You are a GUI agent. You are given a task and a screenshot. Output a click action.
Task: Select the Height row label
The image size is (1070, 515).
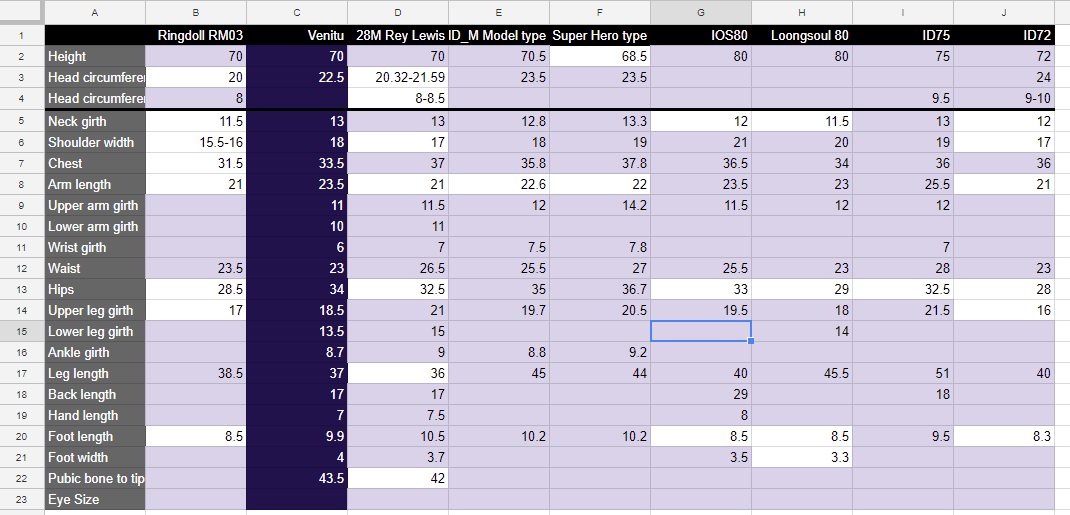(x=95, y=57)
